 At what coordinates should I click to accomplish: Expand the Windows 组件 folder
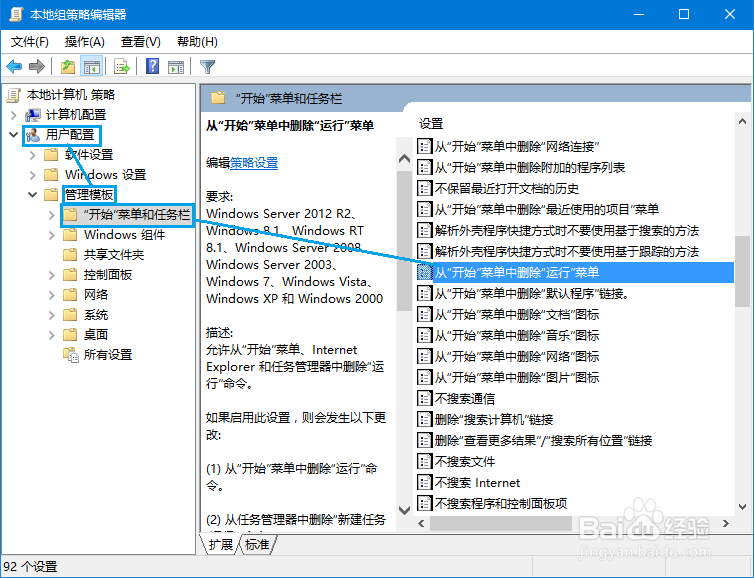pyautogui.click(x=52, y=235)
